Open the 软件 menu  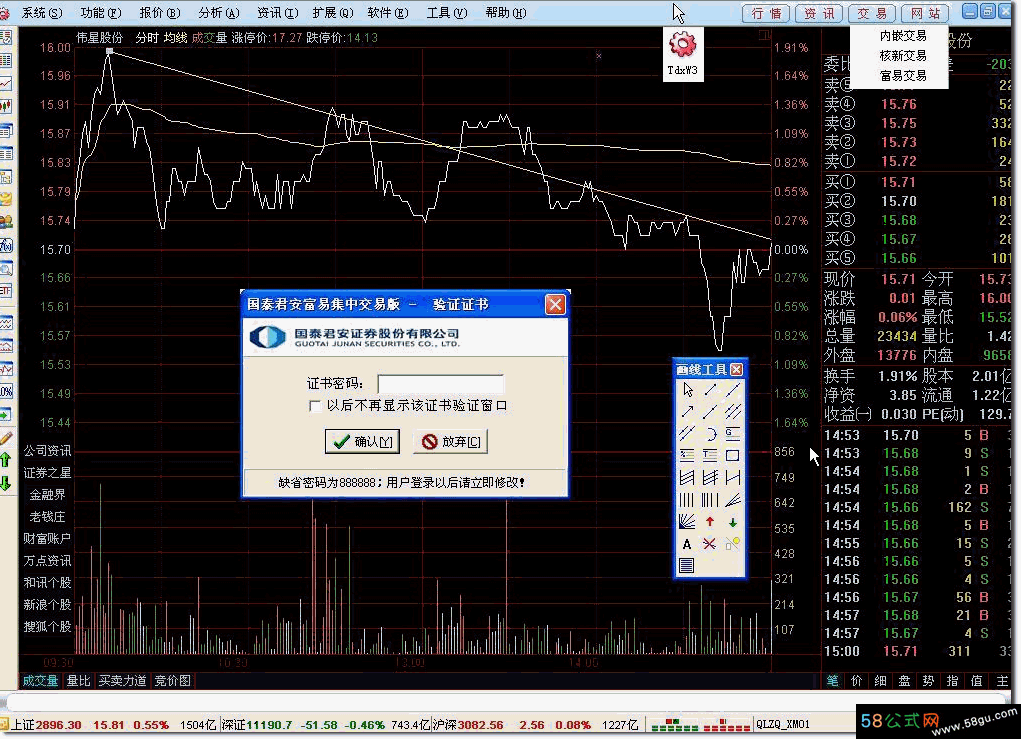coord(388,12)
